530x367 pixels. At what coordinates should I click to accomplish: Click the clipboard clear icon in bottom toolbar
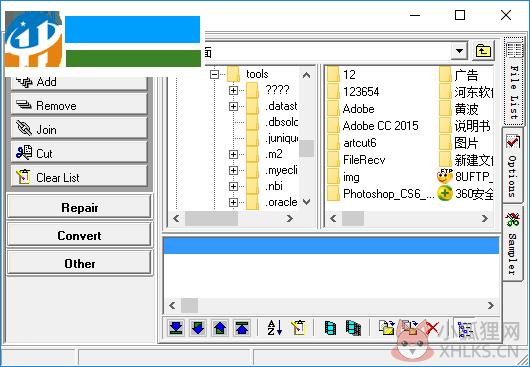[298, 328]
